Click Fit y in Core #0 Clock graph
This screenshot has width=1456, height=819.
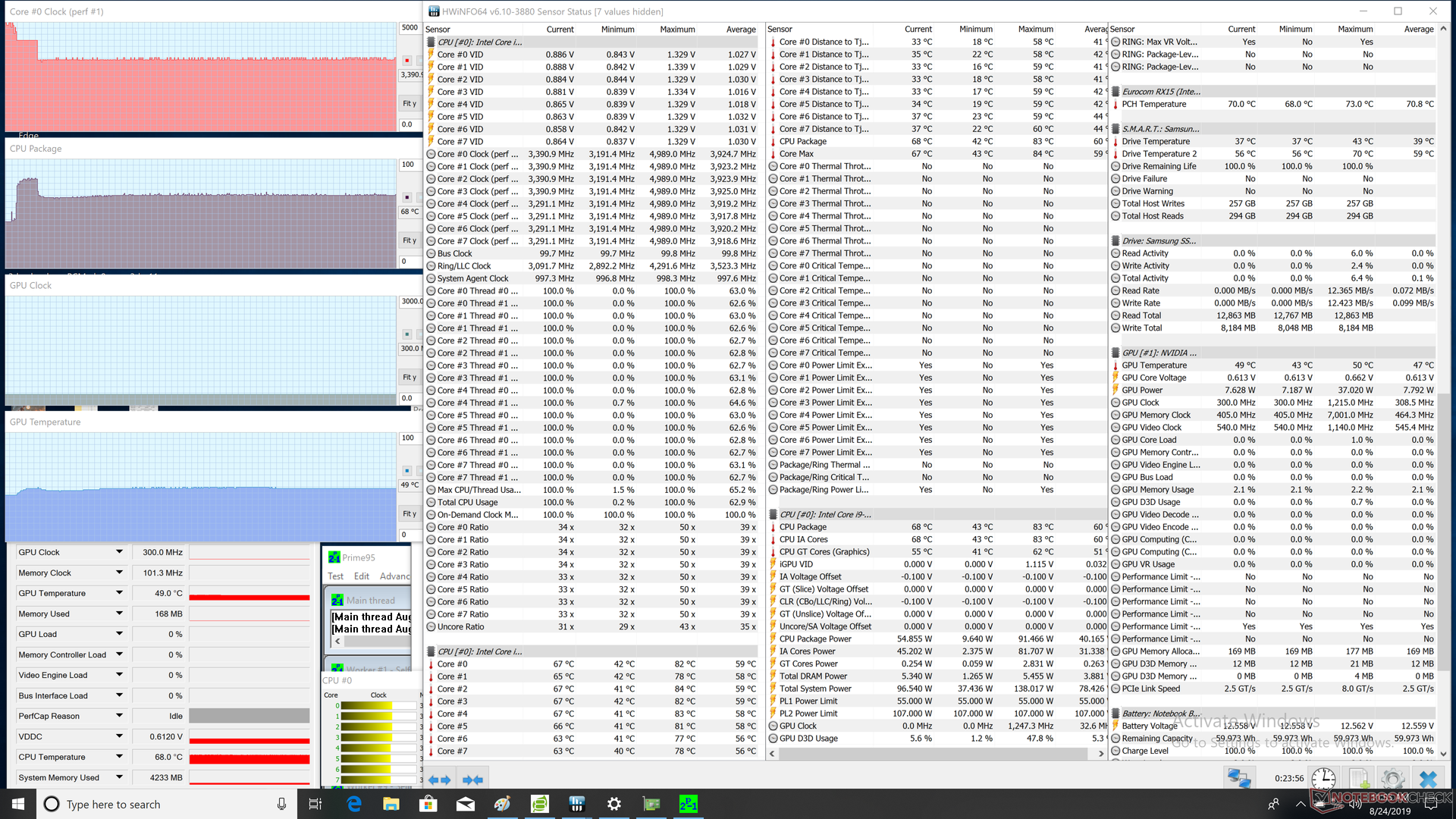tap(409, 103)
